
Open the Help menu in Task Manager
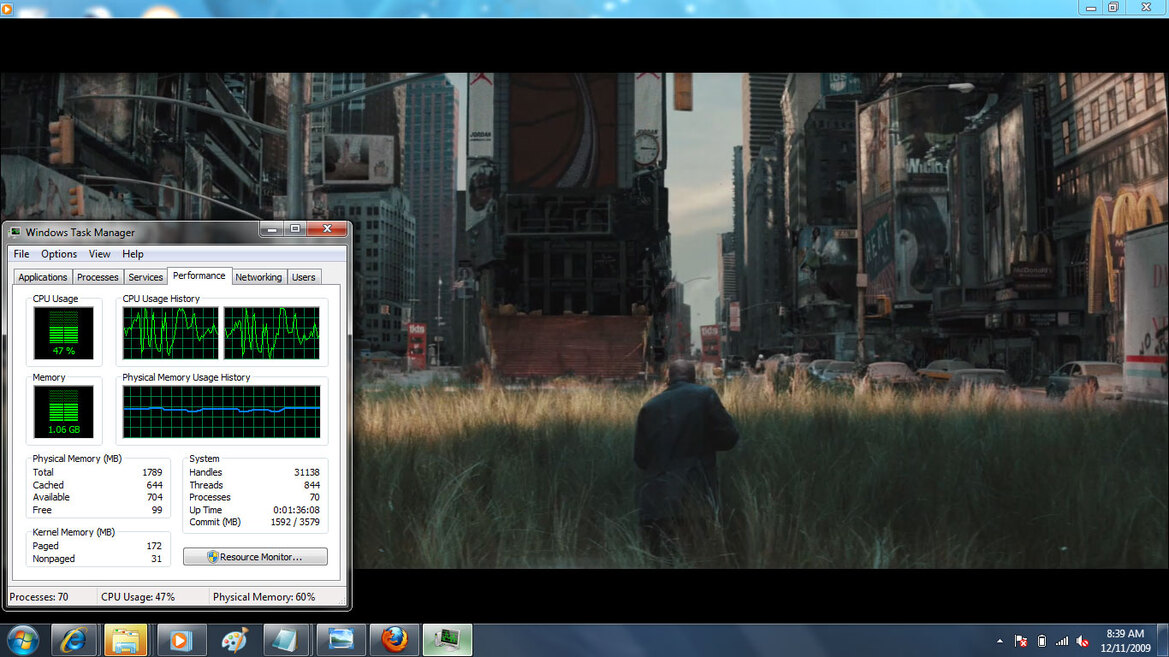(133, 254)
